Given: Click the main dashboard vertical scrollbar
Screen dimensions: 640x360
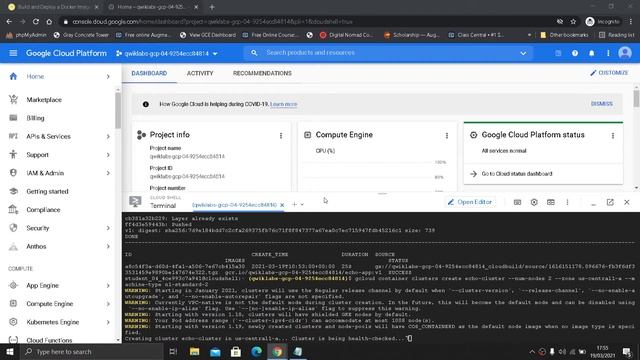Looking at the screenshot, I should tap(636, 99).
